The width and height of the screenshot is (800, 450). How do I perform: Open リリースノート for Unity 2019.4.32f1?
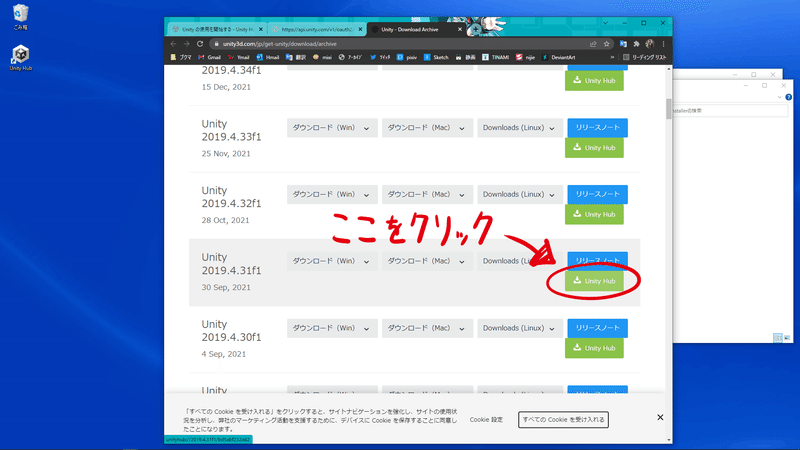(597, 194)
